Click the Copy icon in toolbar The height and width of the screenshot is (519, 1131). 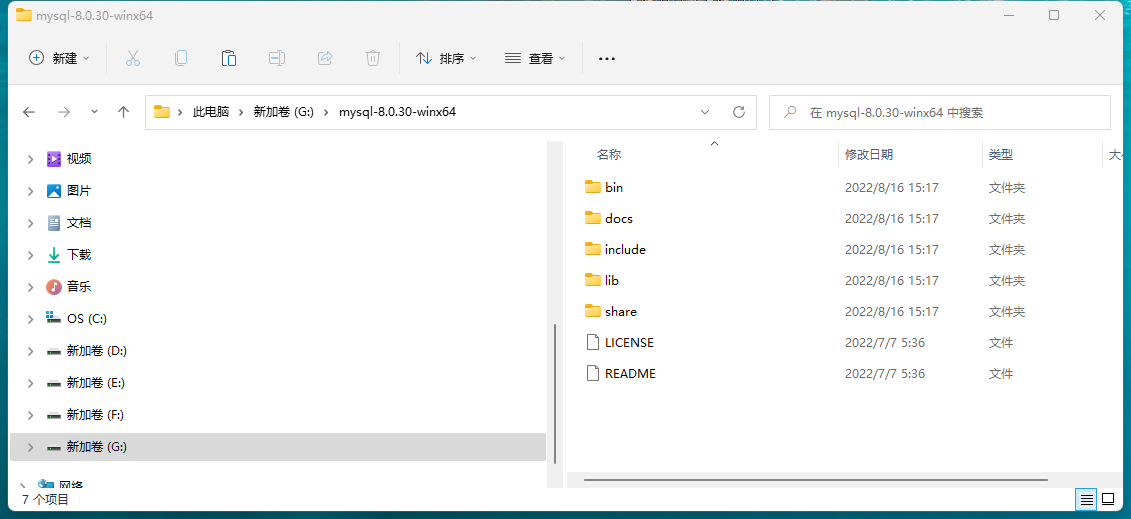tap(181, 58)
